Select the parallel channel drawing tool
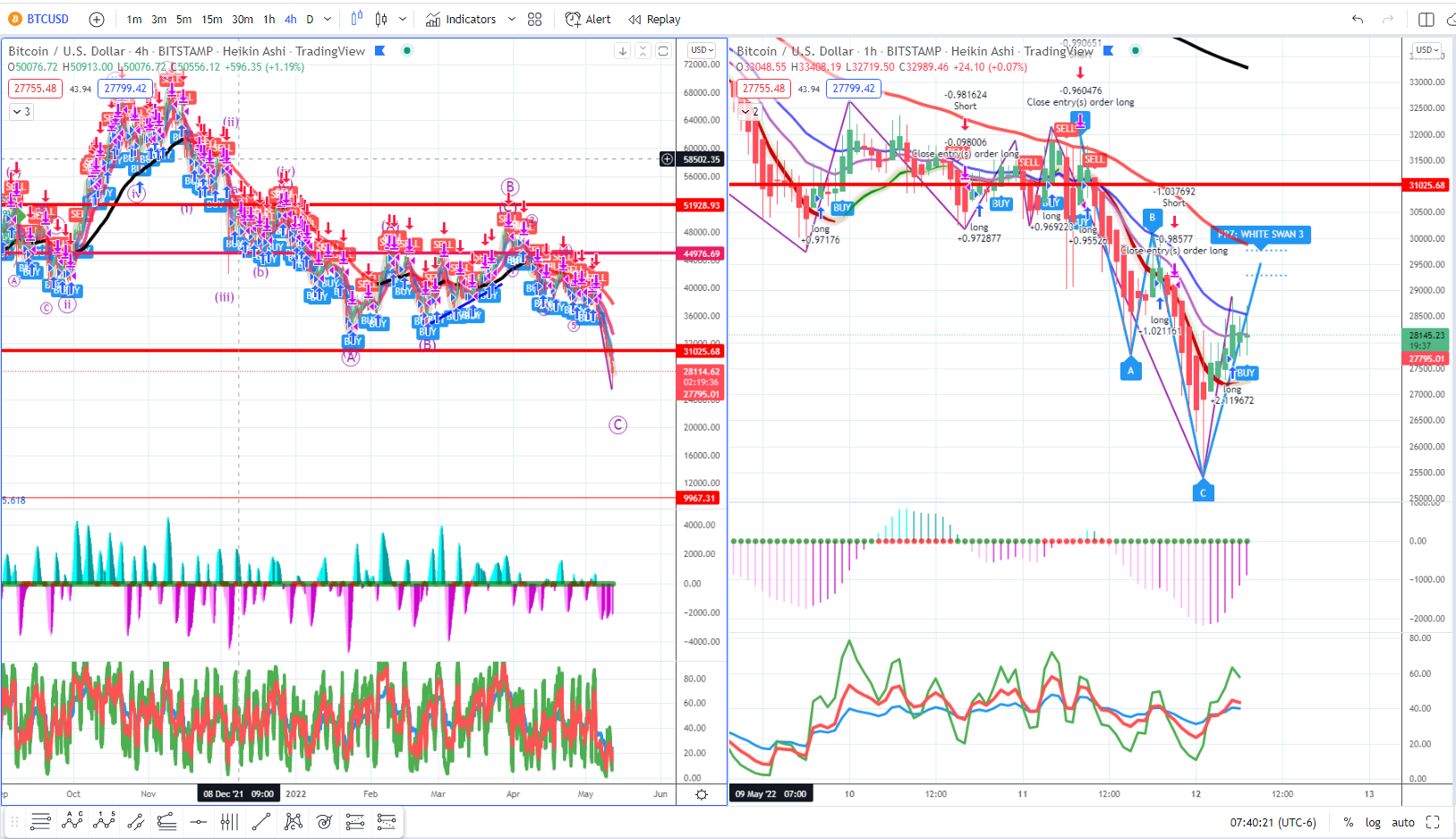1456x839 pixels. tap(135, 821)
